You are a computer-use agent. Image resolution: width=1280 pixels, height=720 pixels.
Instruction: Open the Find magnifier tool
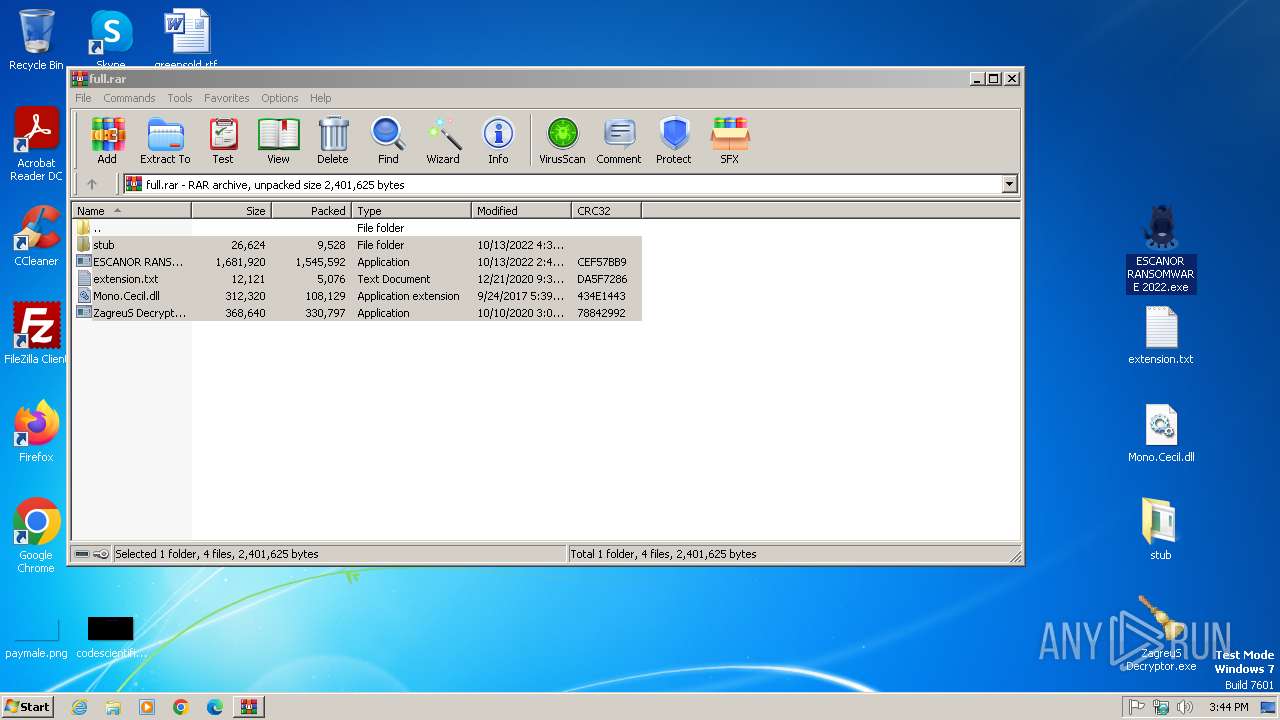click(388, 140)
